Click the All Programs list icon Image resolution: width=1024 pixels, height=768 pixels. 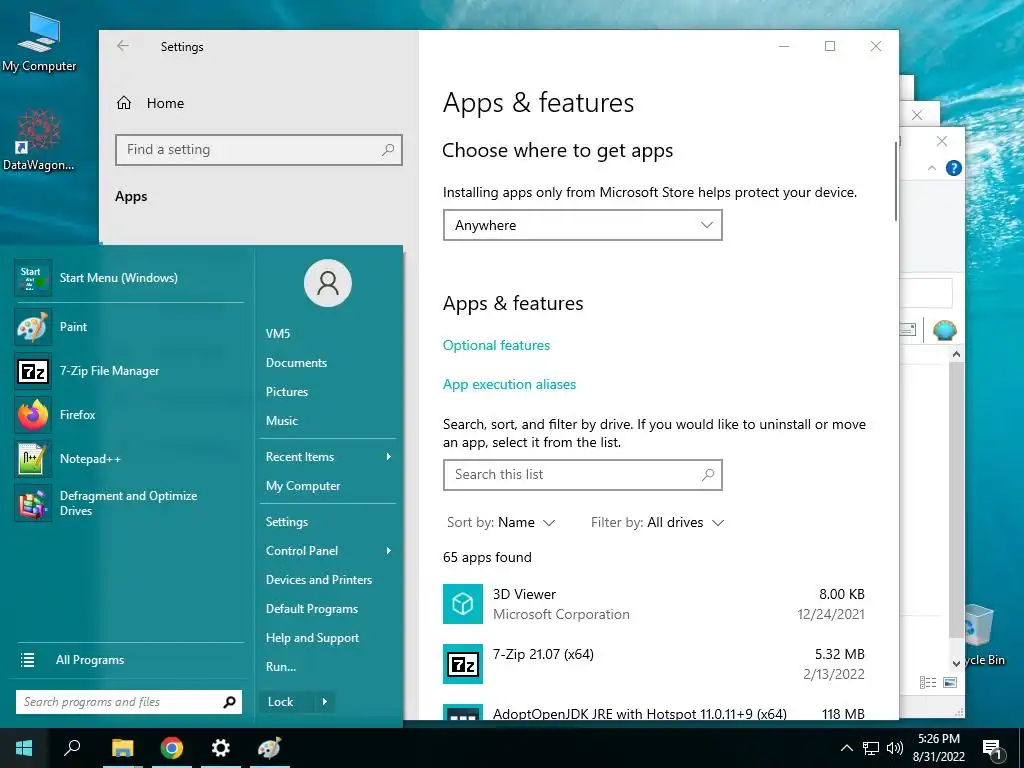coord(27,660)
